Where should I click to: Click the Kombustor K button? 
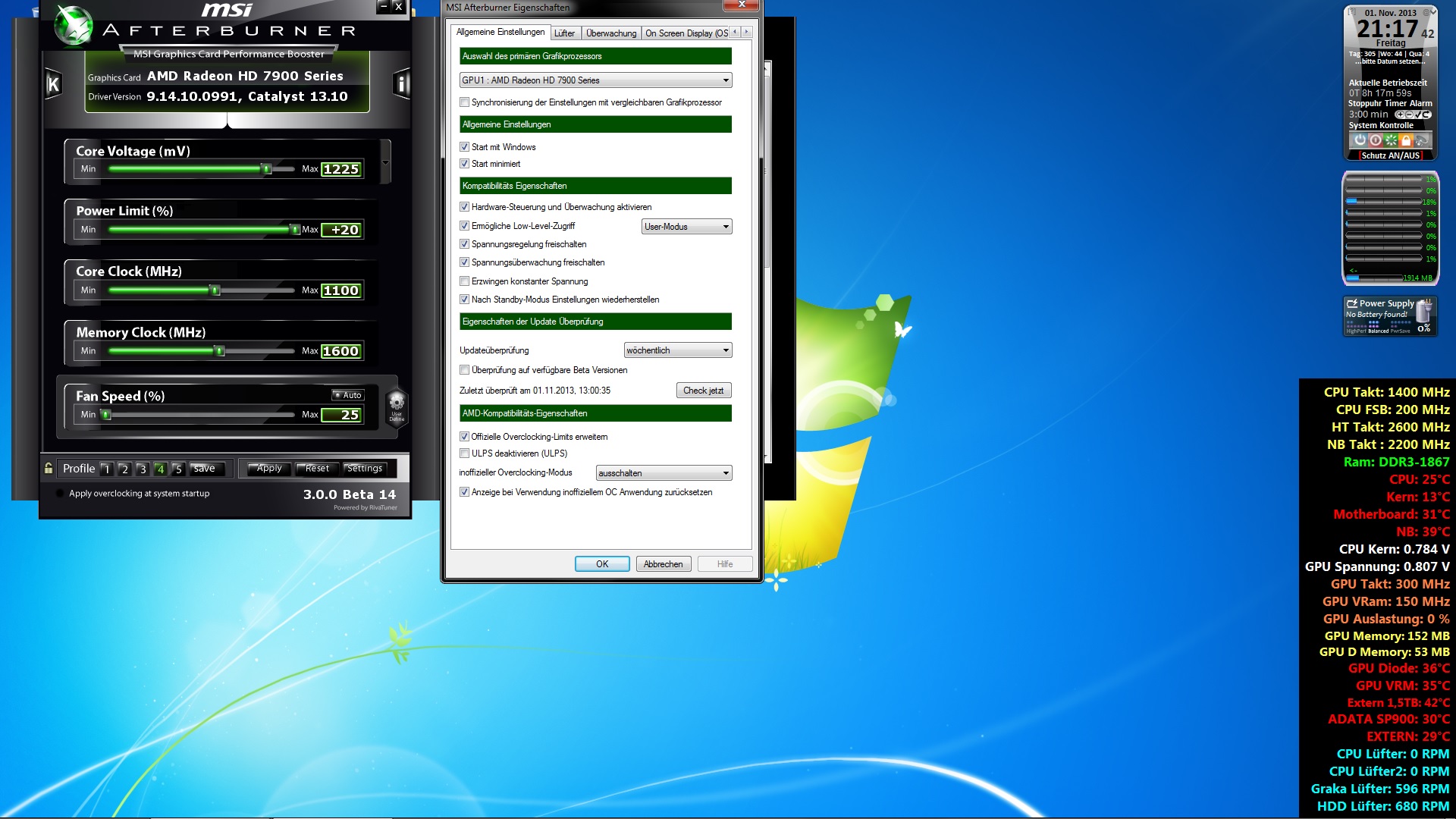pos(53,84)
